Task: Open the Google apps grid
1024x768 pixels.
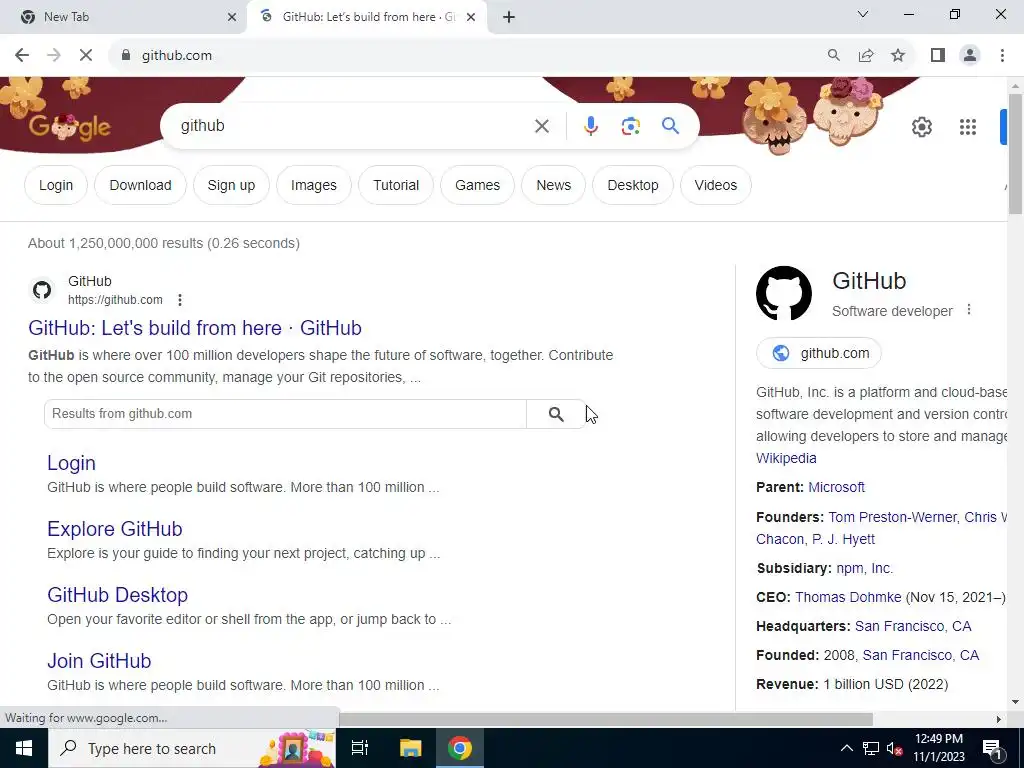Action: pos(968,127)
